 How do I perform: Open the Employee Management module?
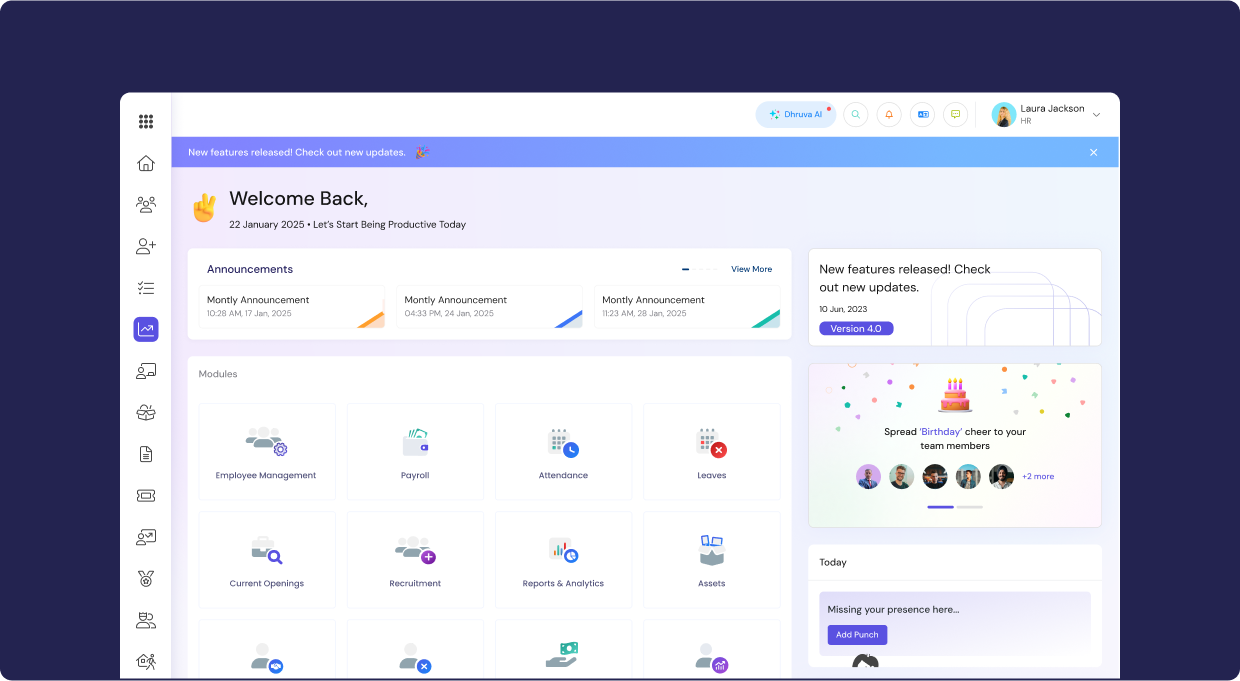pyautogui.click(x=266, y=452)
